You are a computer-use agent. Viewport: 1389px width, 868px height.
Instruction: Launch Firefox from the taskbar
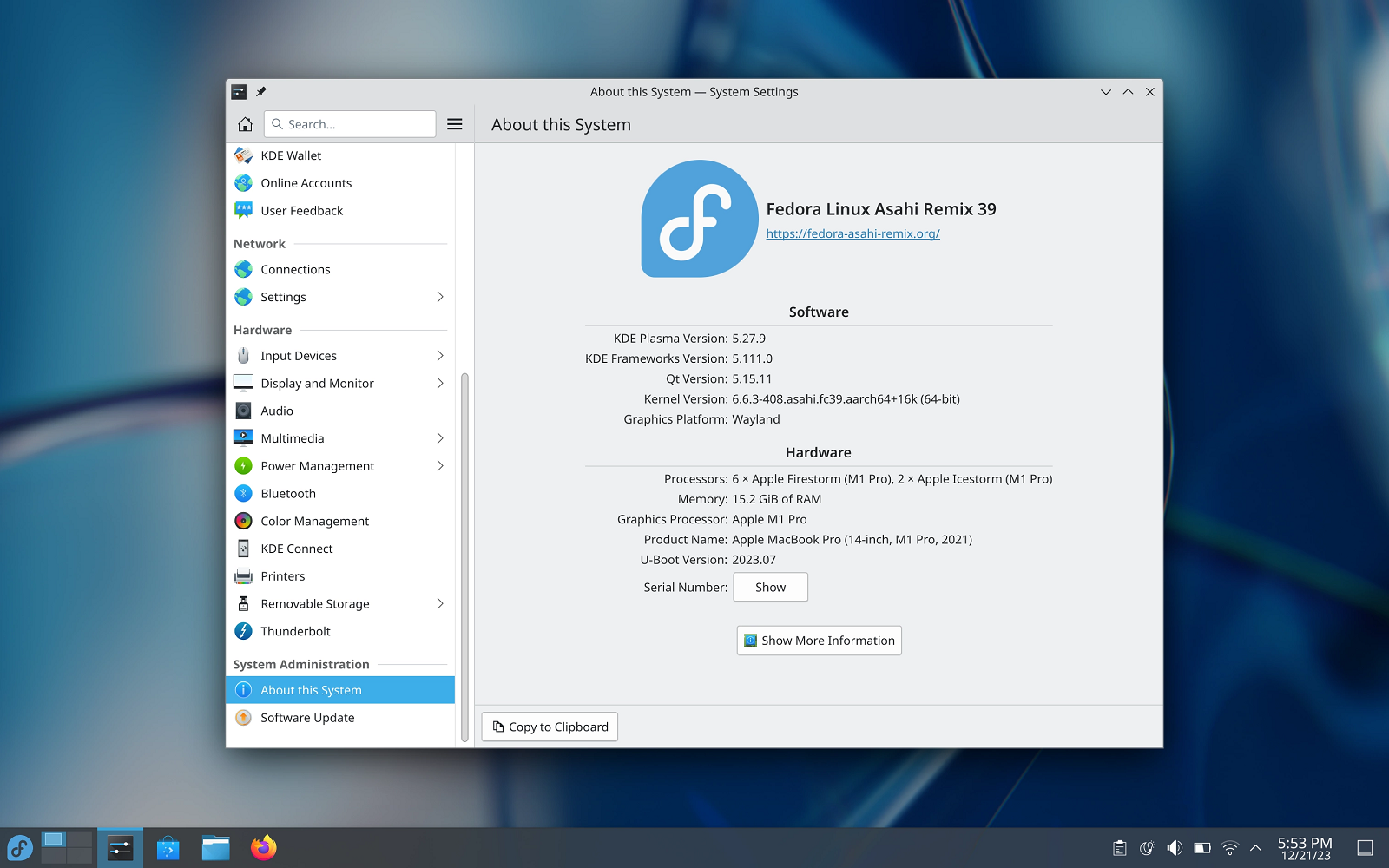[x=264, y=847]
